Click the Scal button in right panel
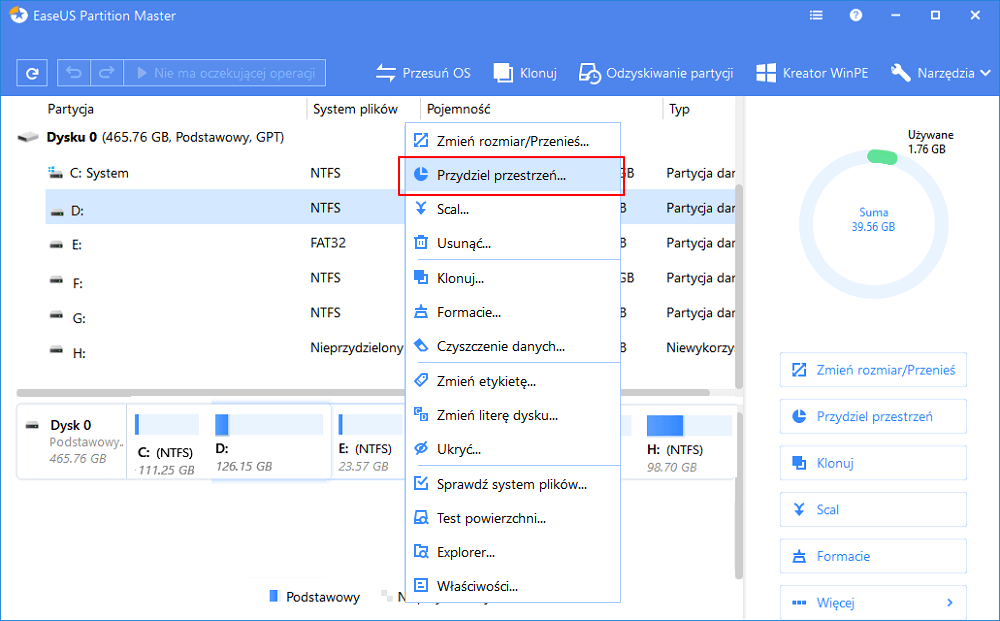Viewport: 1000px width, 621px height. [873, 509]
